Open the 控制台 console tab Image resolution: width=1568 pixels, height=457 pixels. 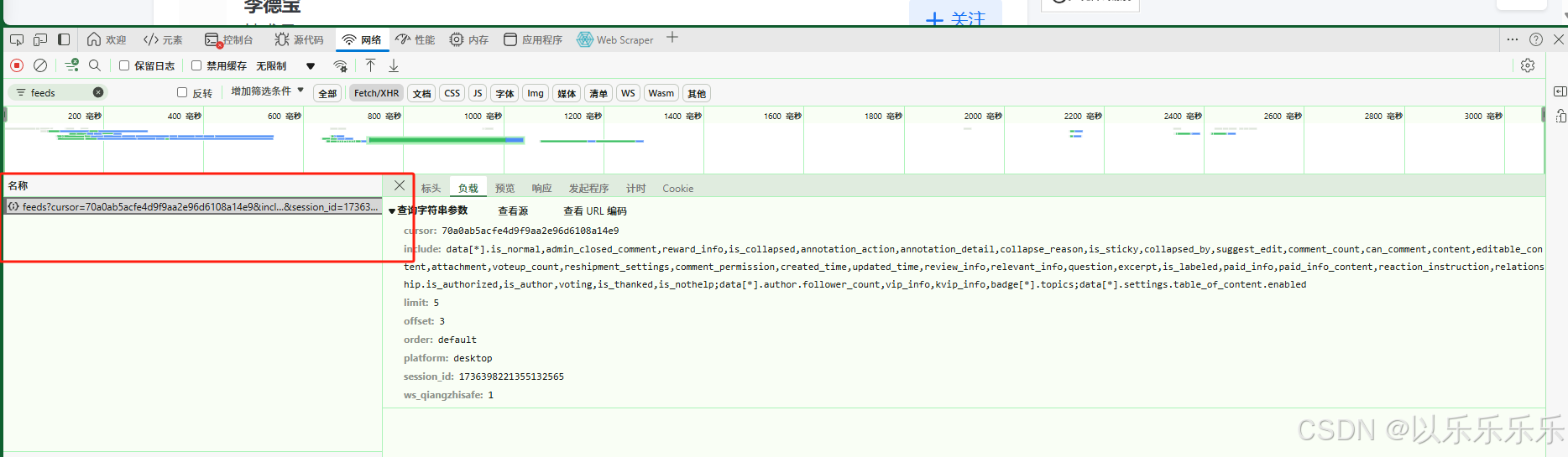tap(228, 39)
